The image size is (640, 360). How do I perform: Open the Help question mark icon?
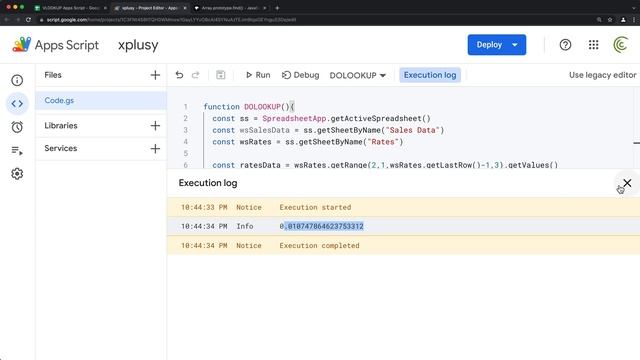565,45
